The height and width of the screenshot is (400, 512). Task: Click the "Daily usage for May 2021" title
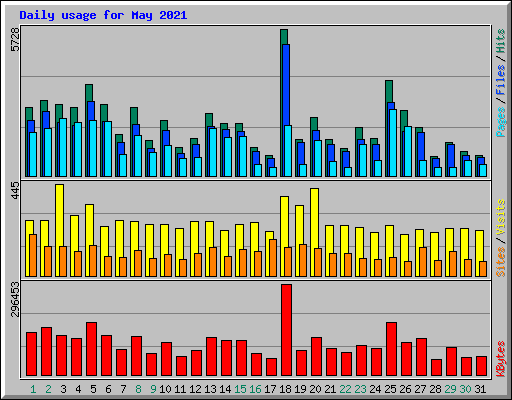103,15
